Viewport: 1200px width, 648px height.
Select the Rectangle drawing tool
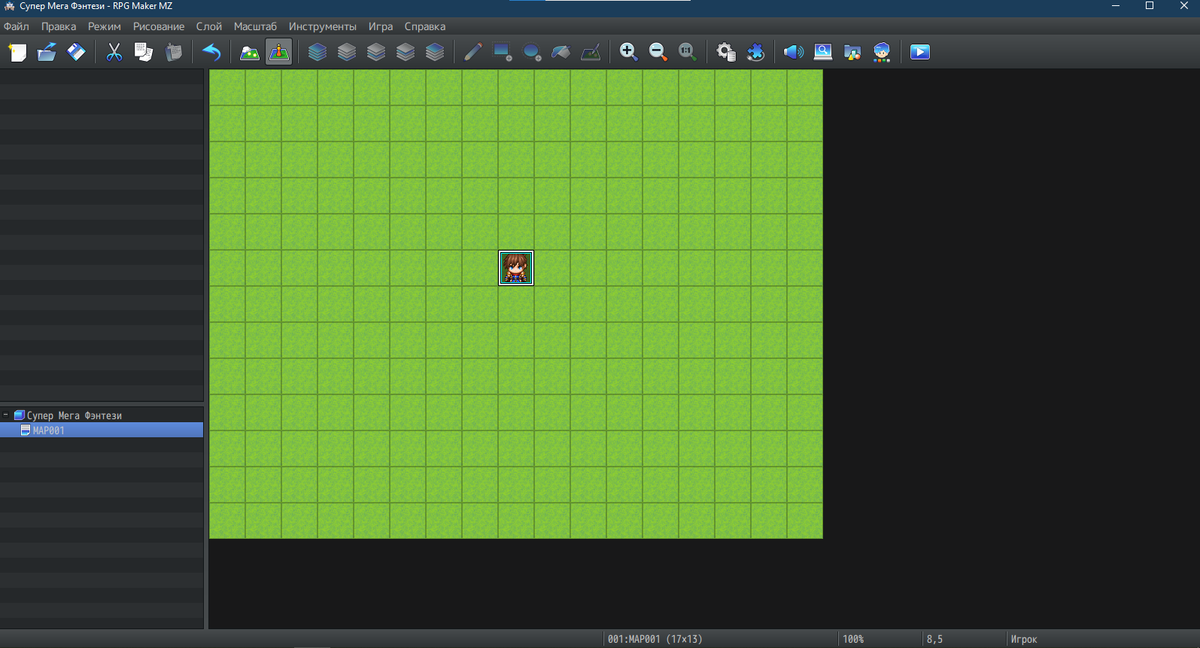click(502, 52)
